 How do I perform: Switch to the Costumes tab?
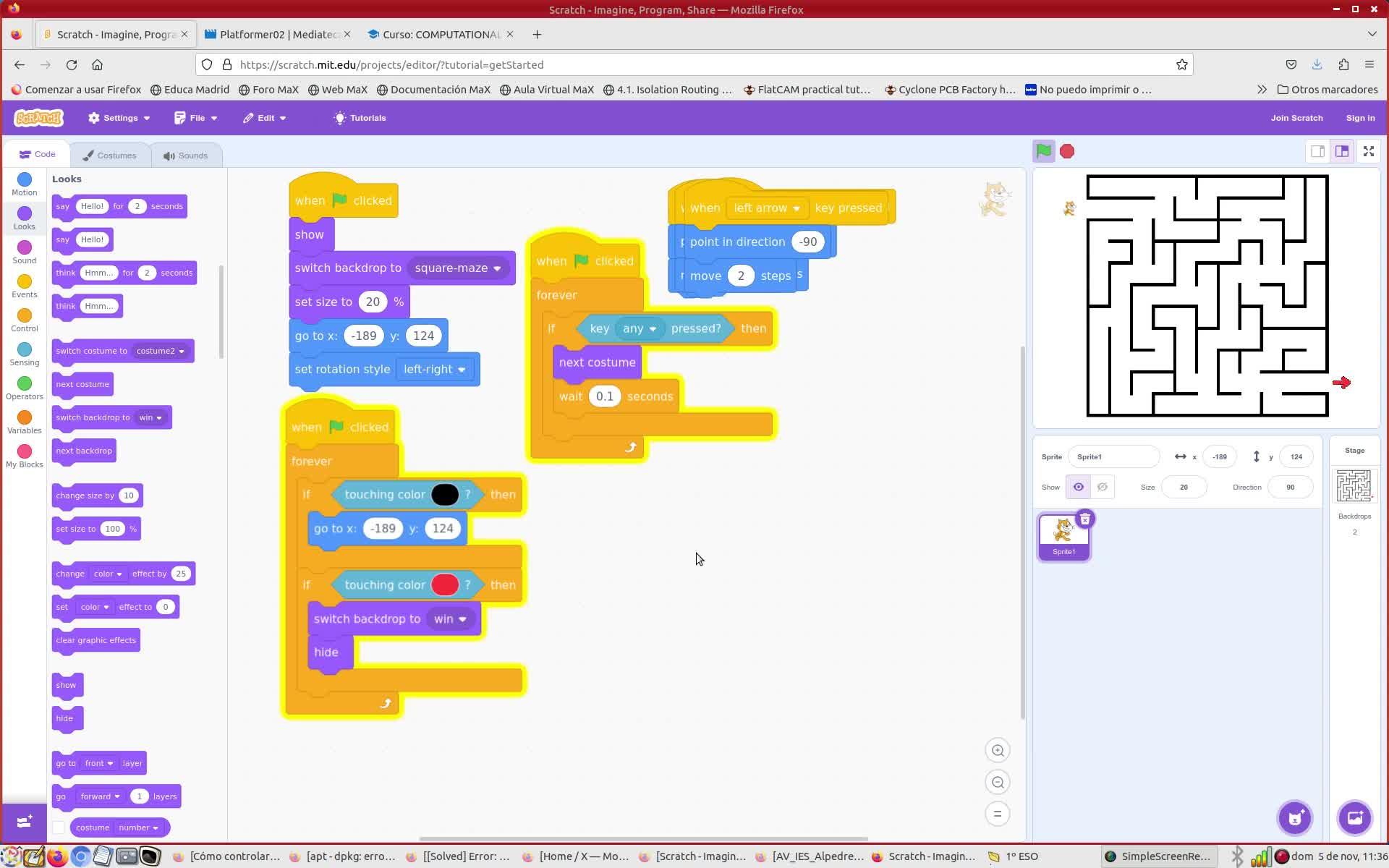point(109,156)
